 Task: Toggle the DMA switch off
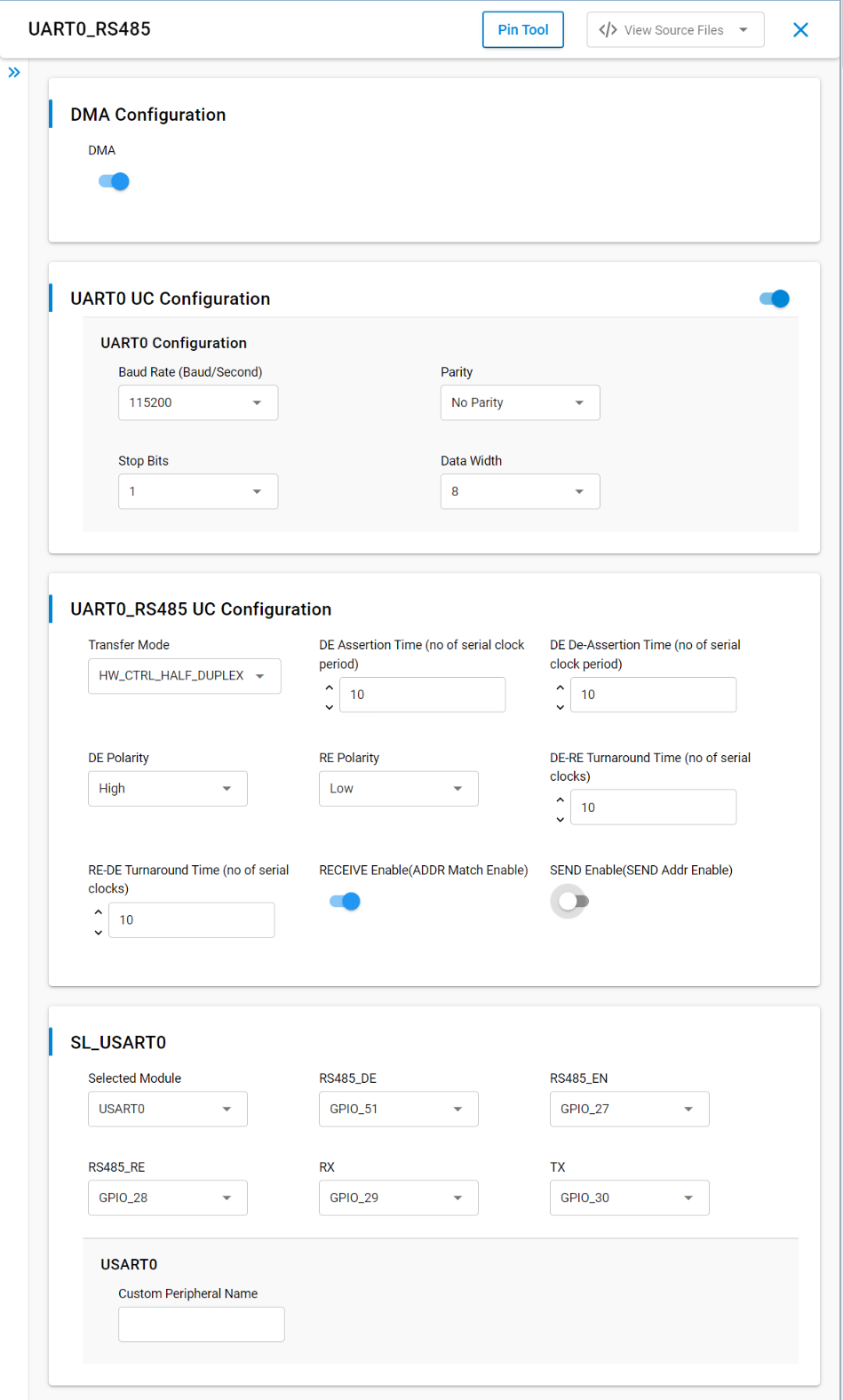tap(114, 181)
